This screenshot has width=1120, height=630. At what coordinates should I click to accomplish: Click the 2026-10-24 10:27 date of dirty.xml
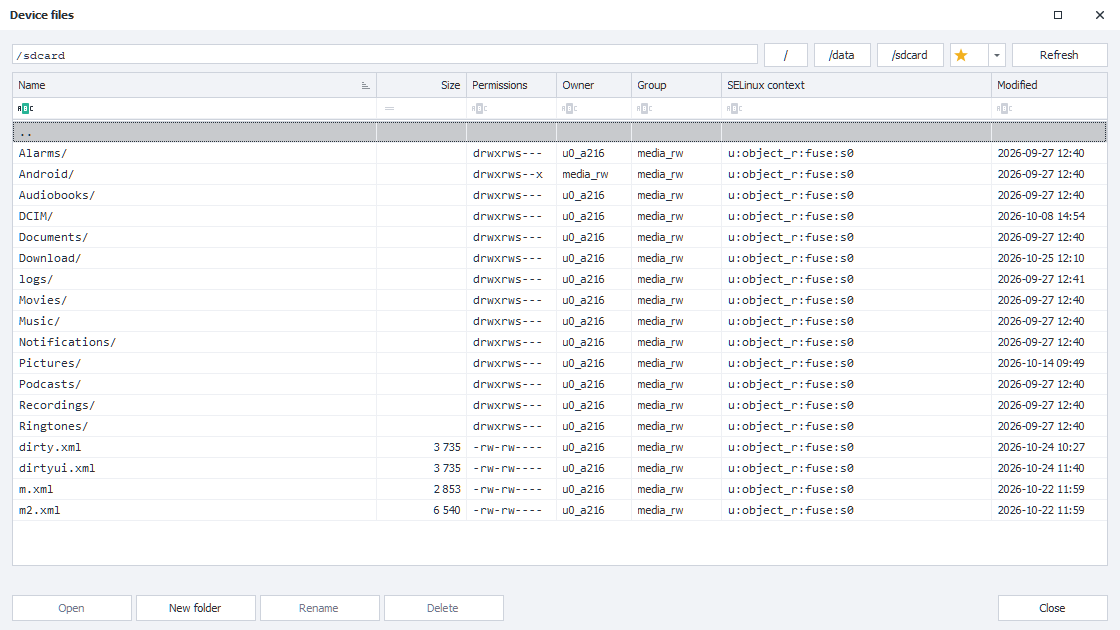[1041, 447]
